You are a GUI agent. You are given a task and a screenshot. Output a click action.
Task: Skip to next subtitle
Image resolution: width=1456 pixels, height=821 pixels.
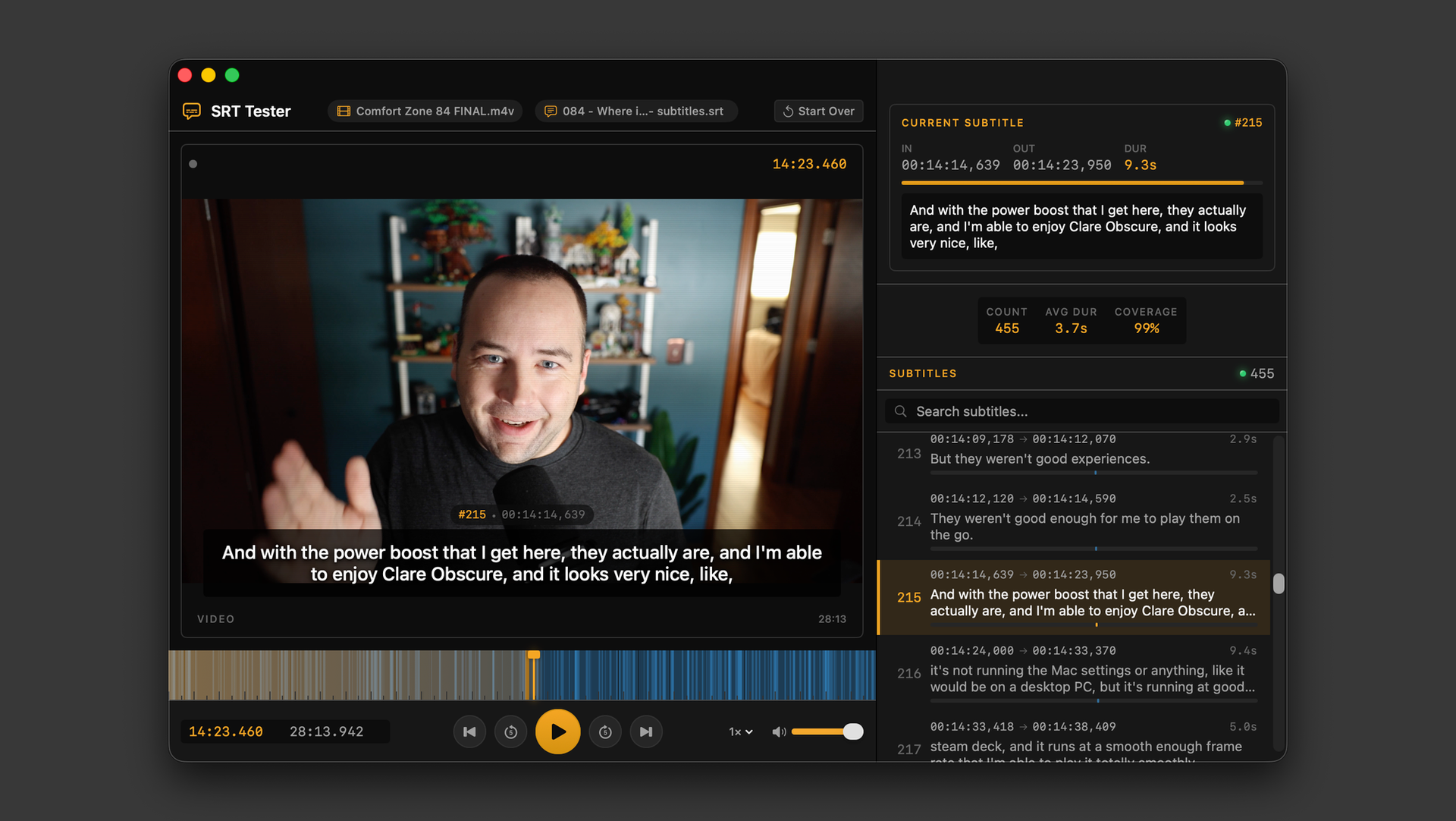(646, 731)
